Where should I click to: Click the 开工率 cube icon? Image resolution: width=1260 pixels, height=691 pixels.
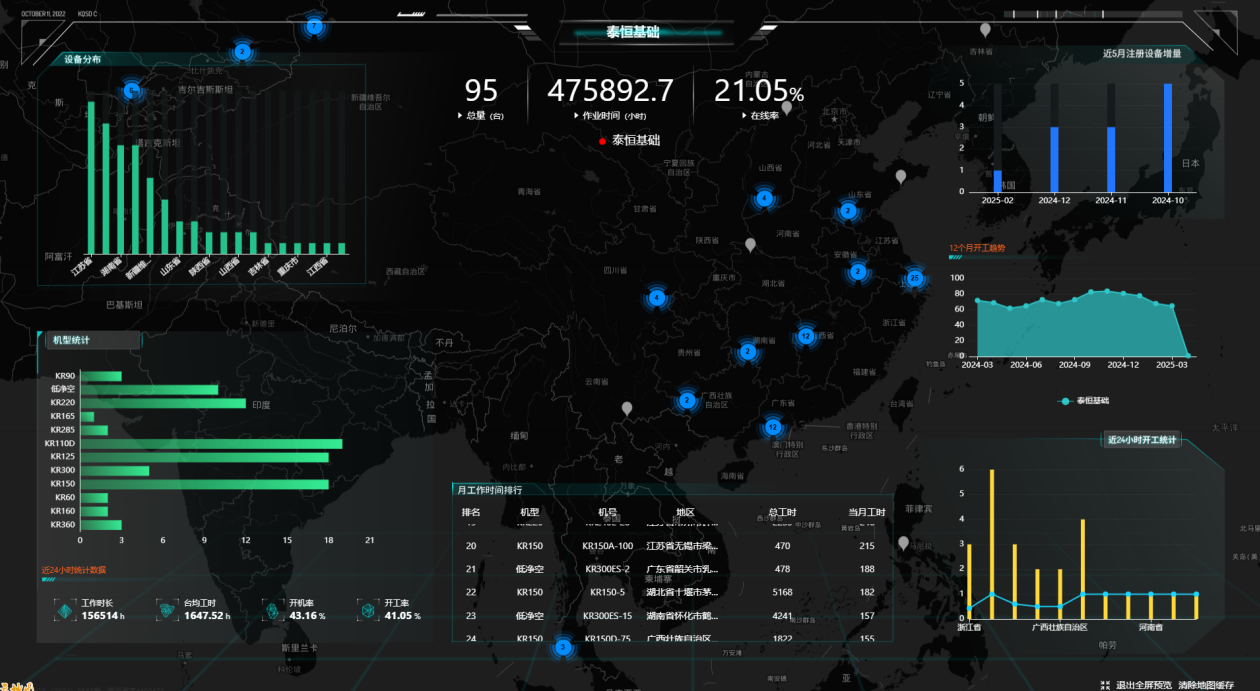[x=368, y=610]
